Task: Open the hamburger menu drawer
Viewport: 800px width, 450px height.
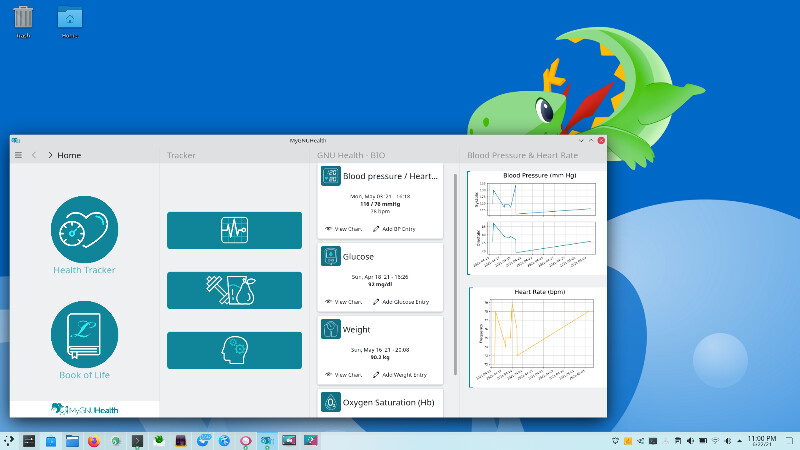Action: pyautogui.click(x=18, y=155)
